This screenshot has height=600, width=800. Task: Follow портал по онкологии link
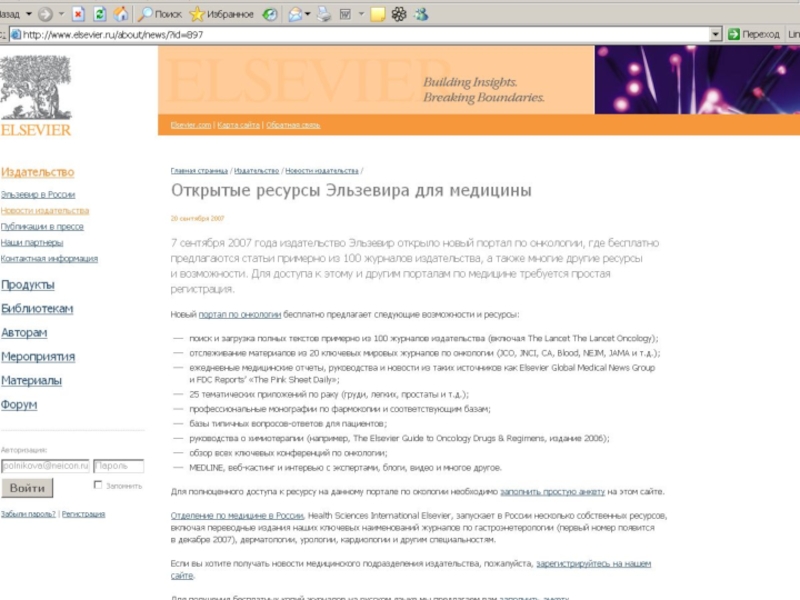tap(240, 314)
